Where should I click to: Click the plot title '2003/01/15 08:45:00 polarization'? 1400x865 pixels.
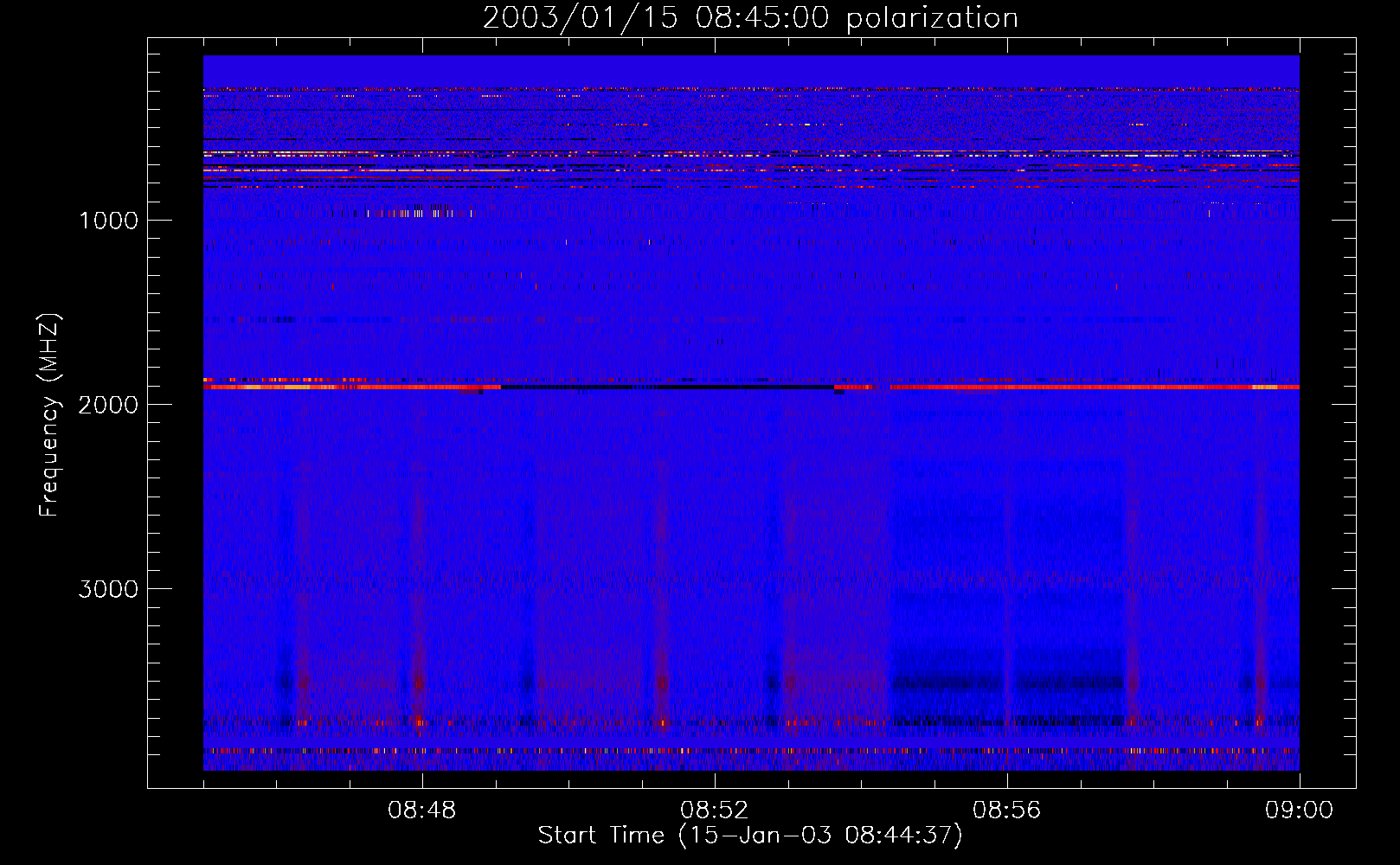(x=750, y=17)
